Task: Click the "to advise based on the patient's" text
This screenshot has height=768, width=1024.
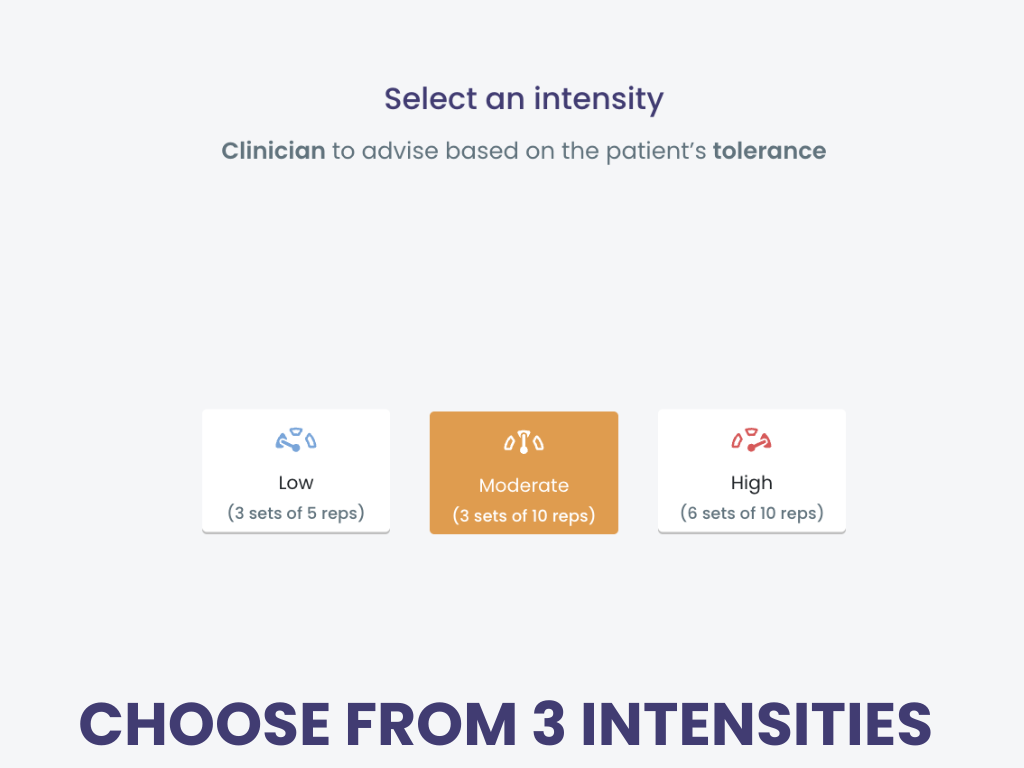Action: (x=519, y=151)
